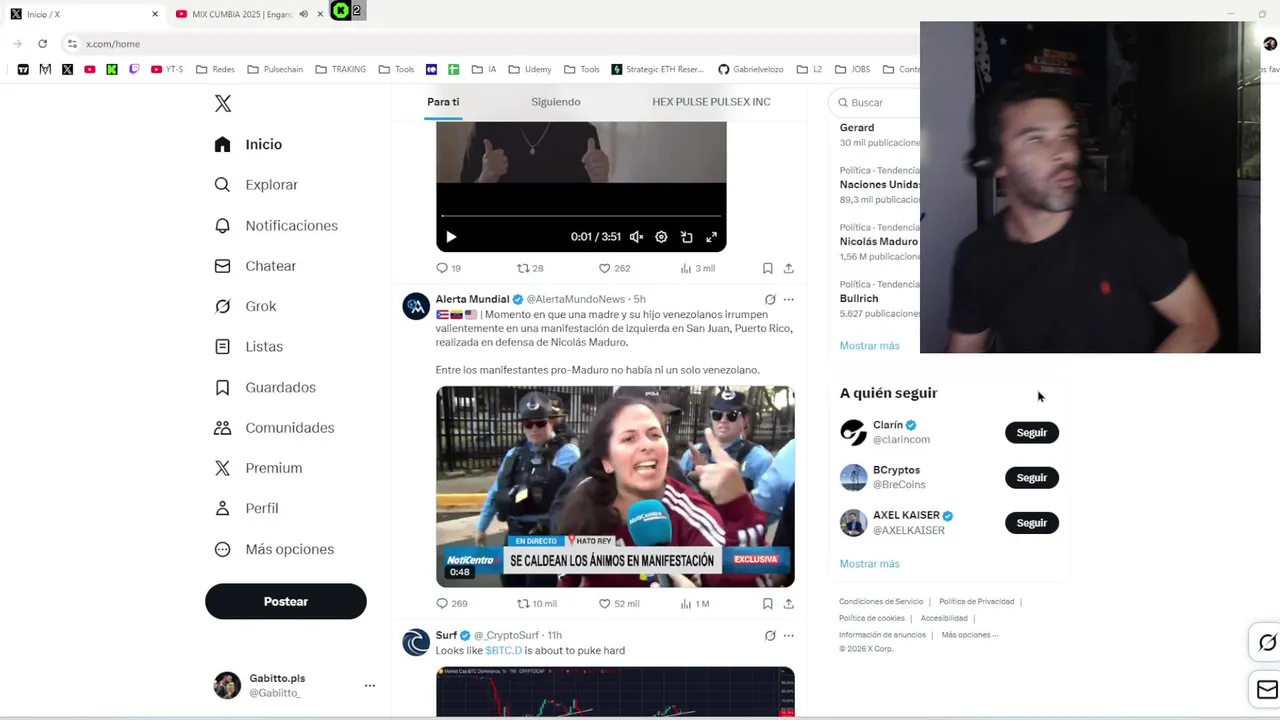
Task: Like the post with 262 likes
Action: [x=614, y=268]
